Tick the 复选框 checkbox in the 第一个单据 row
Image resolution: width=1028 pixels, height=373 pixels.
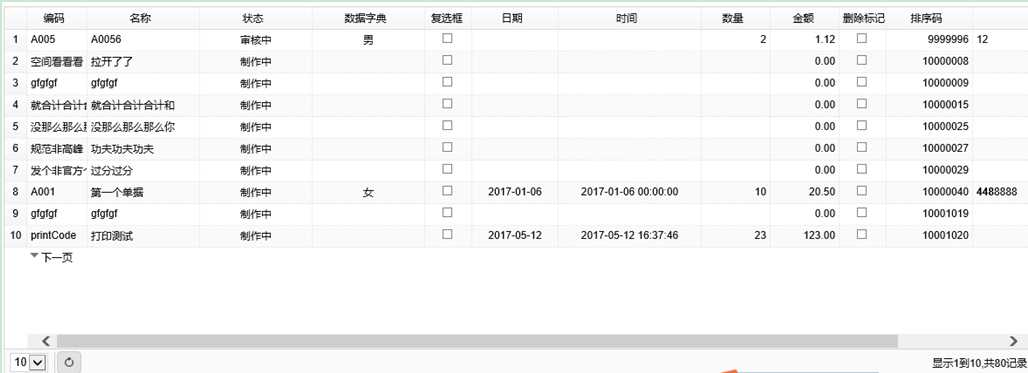coord(447,191)
